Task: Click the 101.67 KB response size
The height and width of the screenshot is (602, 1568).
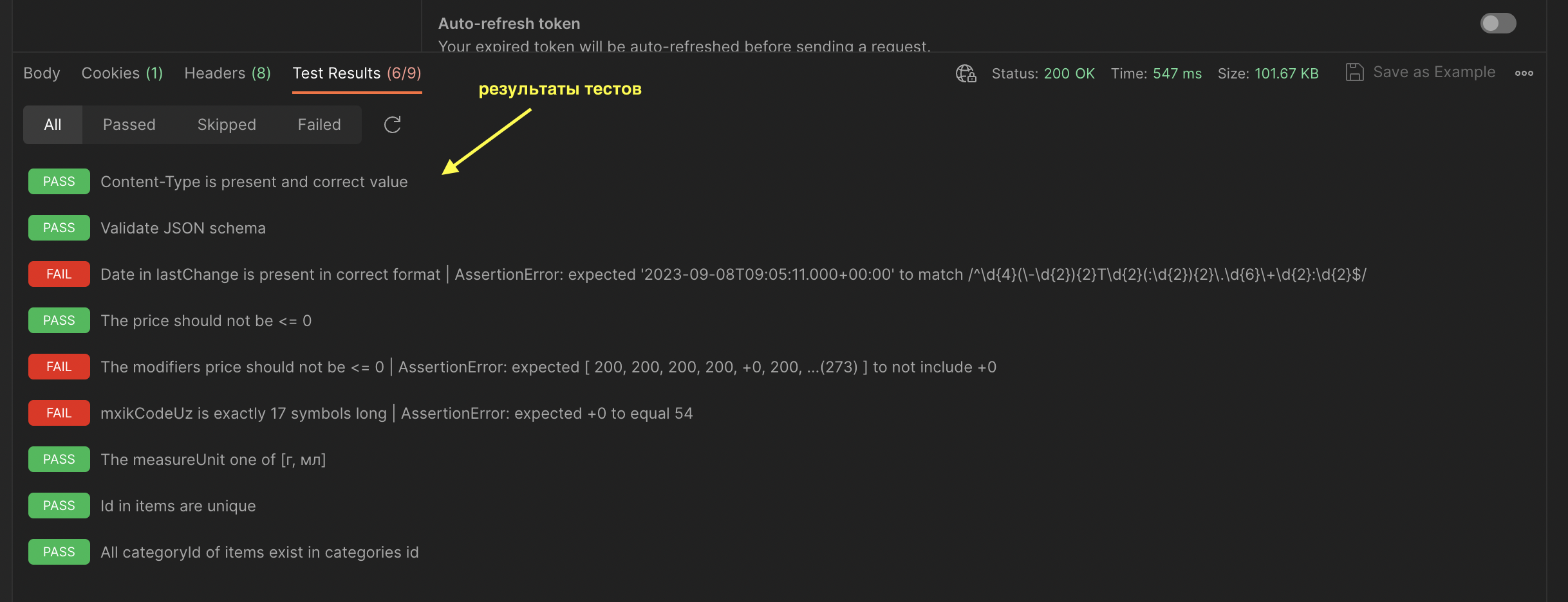Action: (1286, 73)
